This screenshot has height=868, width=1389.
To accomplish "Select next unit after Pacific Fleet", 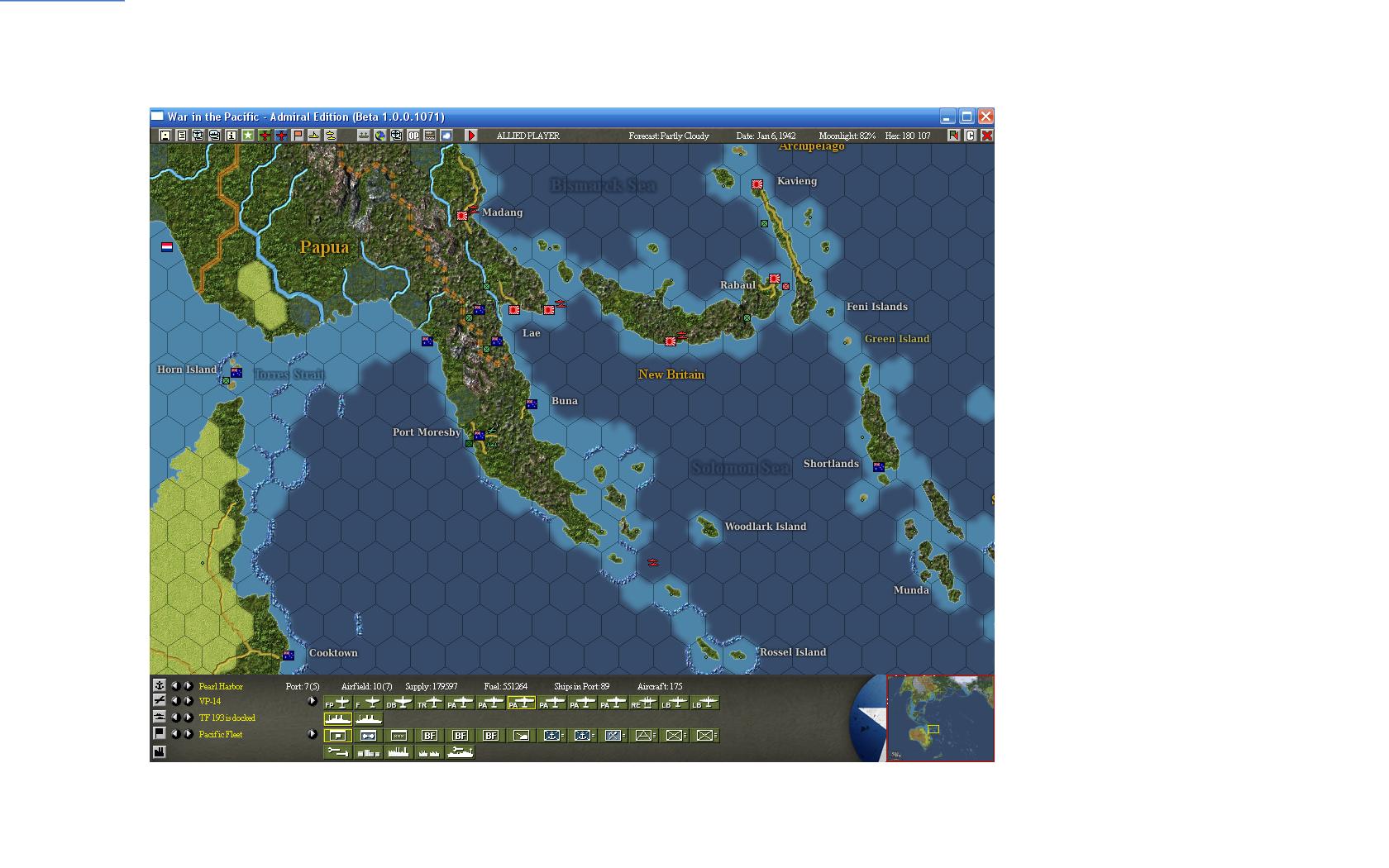I will (189, 733).
